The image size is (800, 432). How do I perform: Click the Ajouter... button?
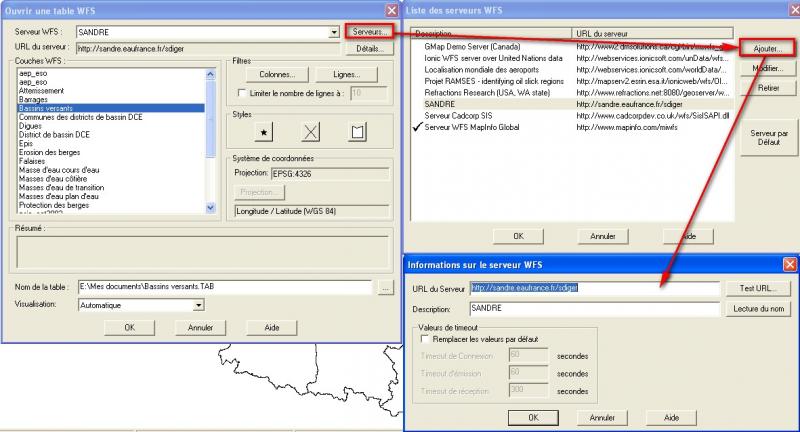pos(768,48)
